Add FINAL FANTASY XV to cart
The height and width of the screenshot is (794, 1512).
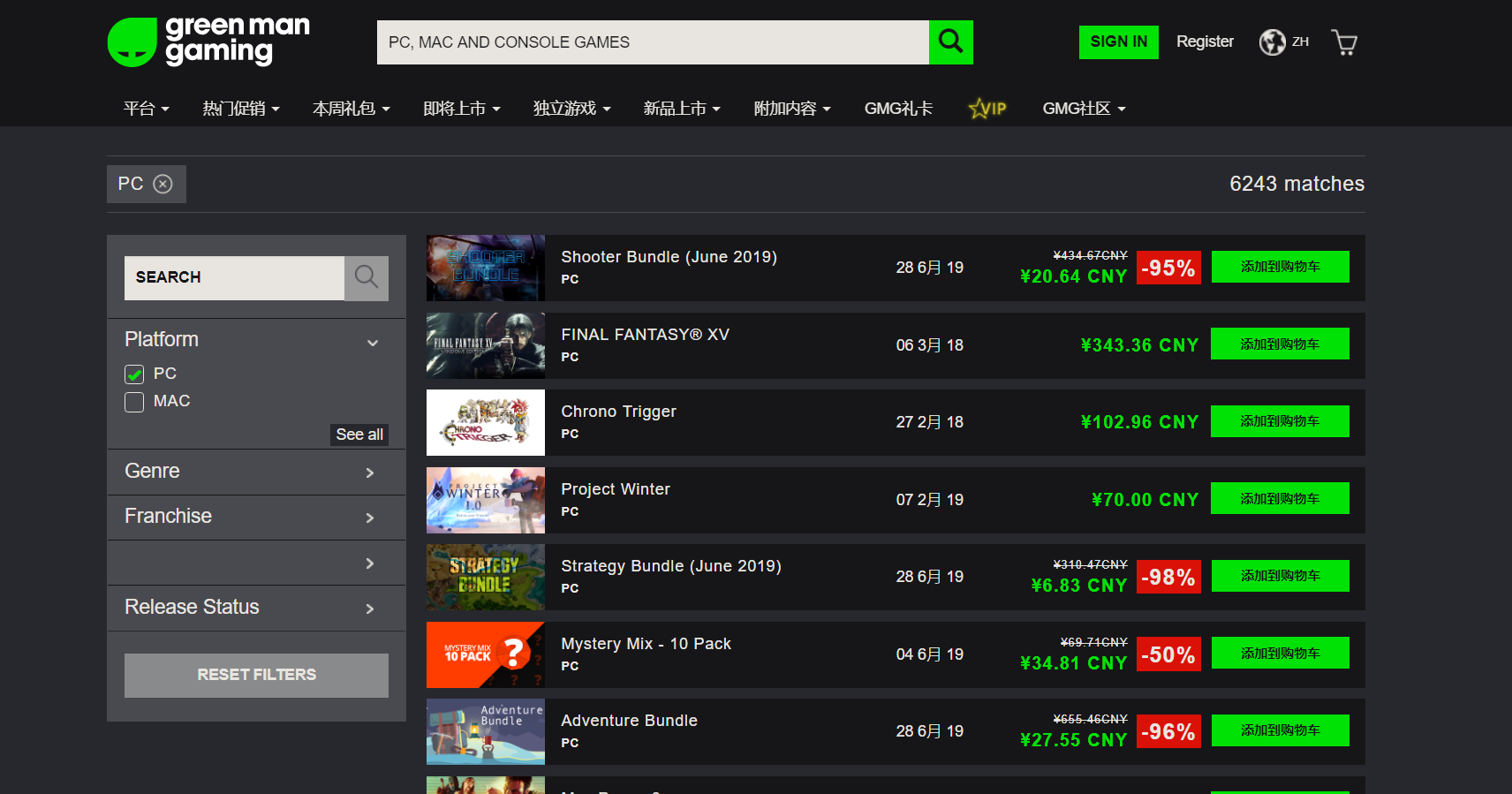click(1280, 344)
